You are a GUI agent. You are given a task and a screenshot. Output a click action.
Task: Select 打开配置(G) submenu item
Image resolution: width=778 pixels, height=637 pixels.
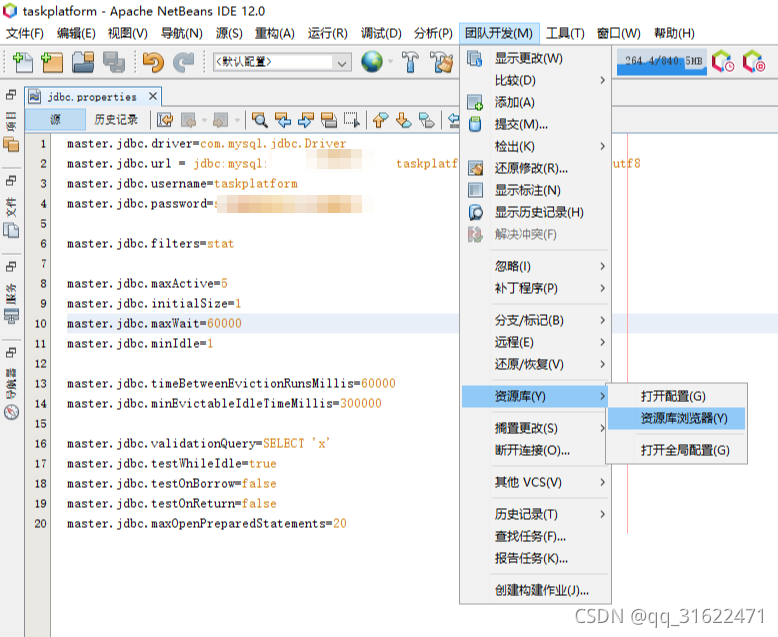676,396
